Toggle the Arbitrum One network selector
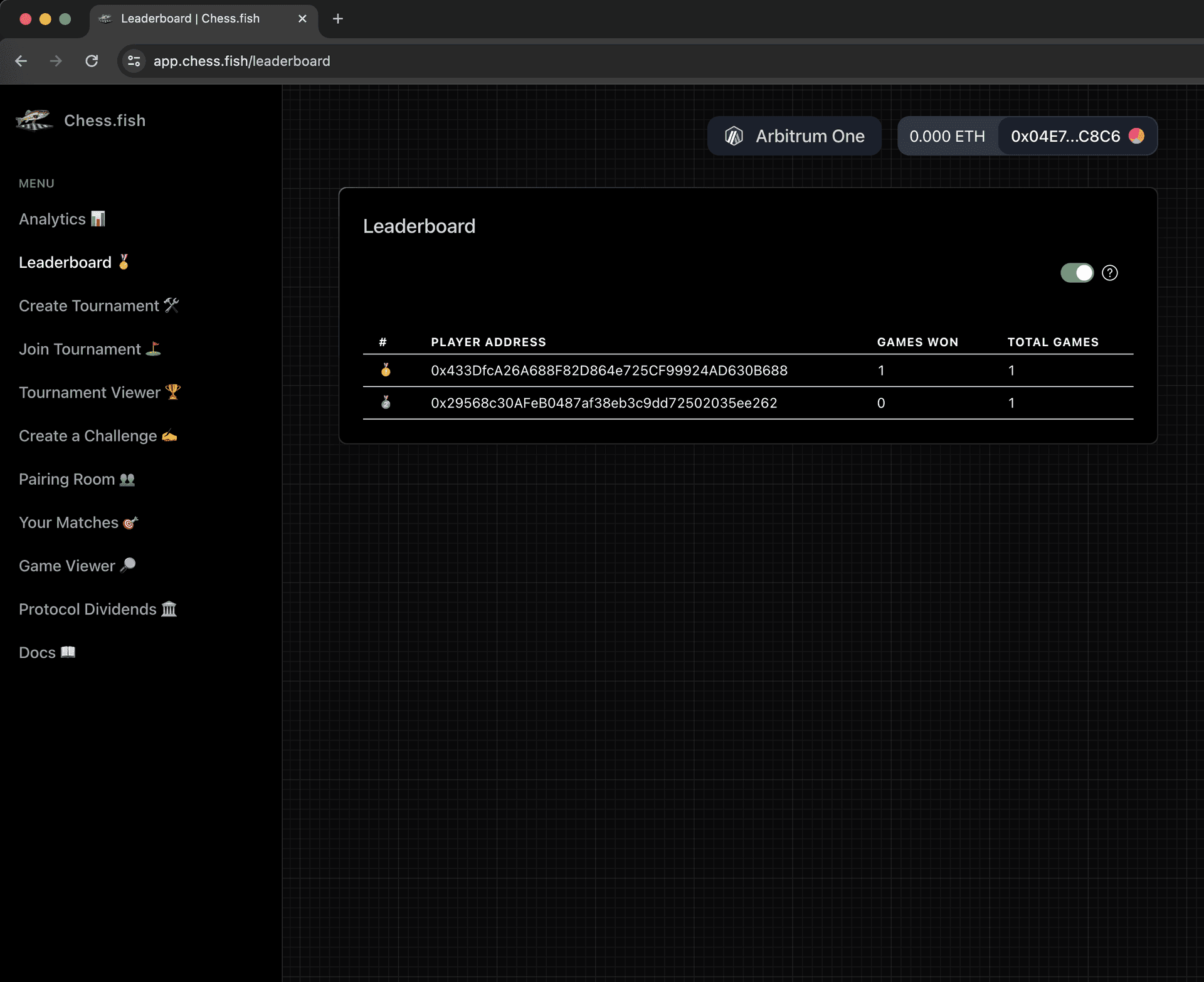1204x982 pixels. coord(795,136)
